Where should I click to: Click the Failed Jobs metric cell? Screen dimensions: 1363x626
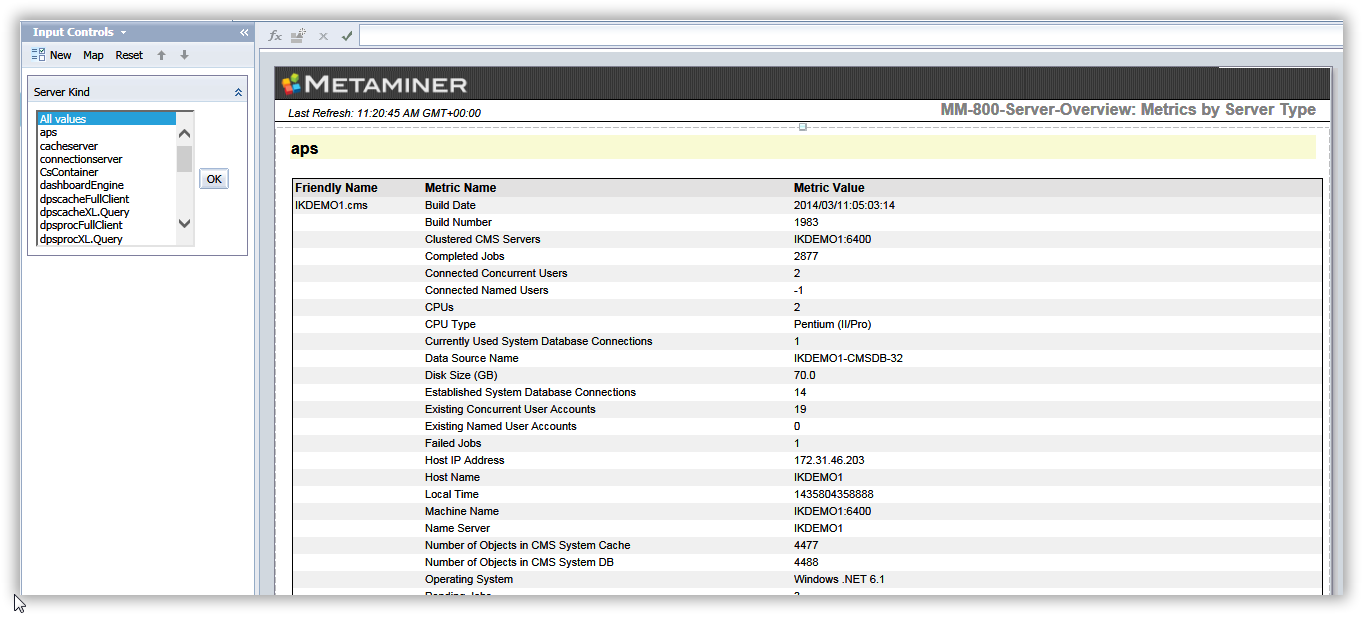tap(453, 443)
